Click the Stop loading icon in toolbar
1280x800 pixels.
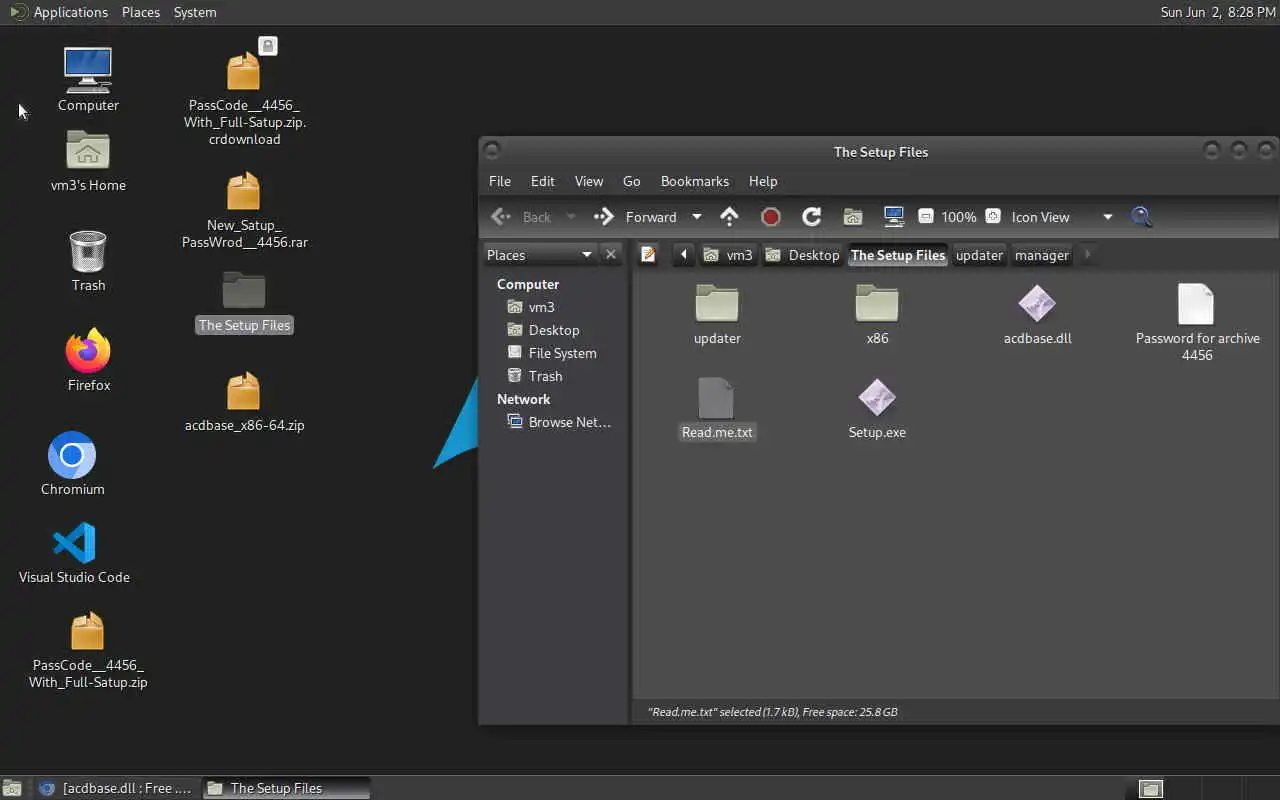pos(770,217)
